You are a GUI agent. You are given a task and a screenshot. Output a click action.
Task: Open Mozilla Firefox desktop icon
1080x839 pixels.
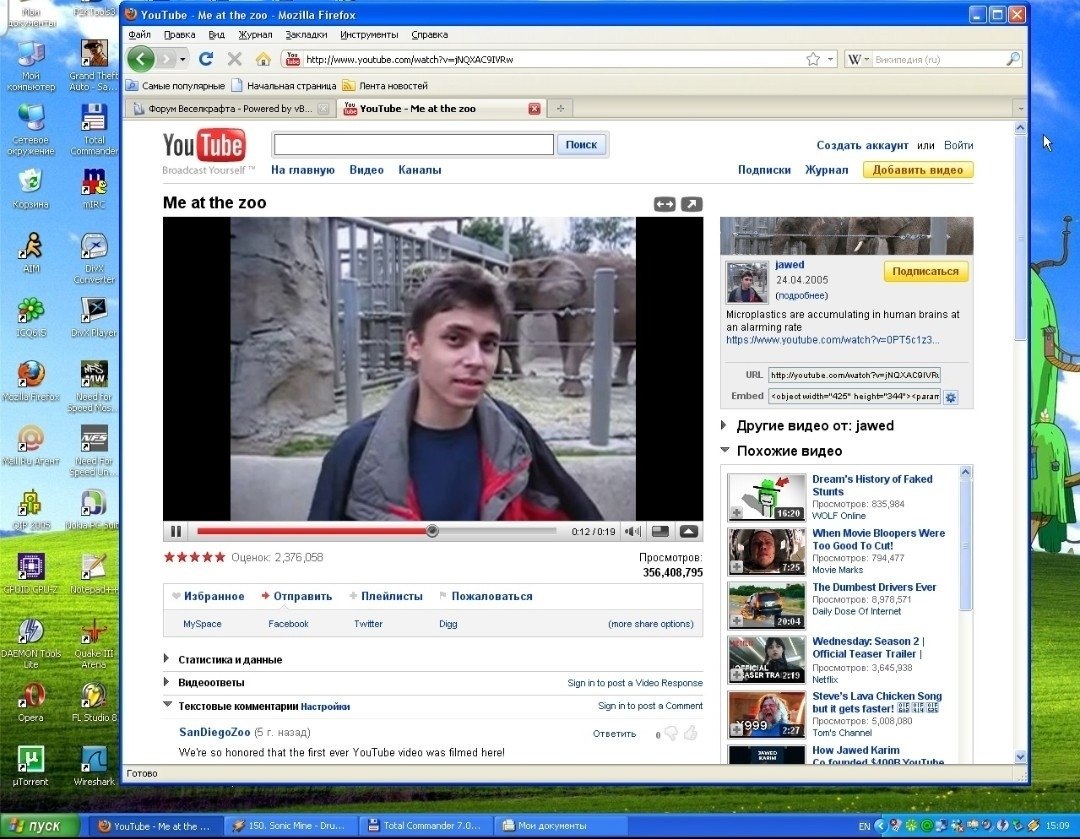(x=31, y=381)
